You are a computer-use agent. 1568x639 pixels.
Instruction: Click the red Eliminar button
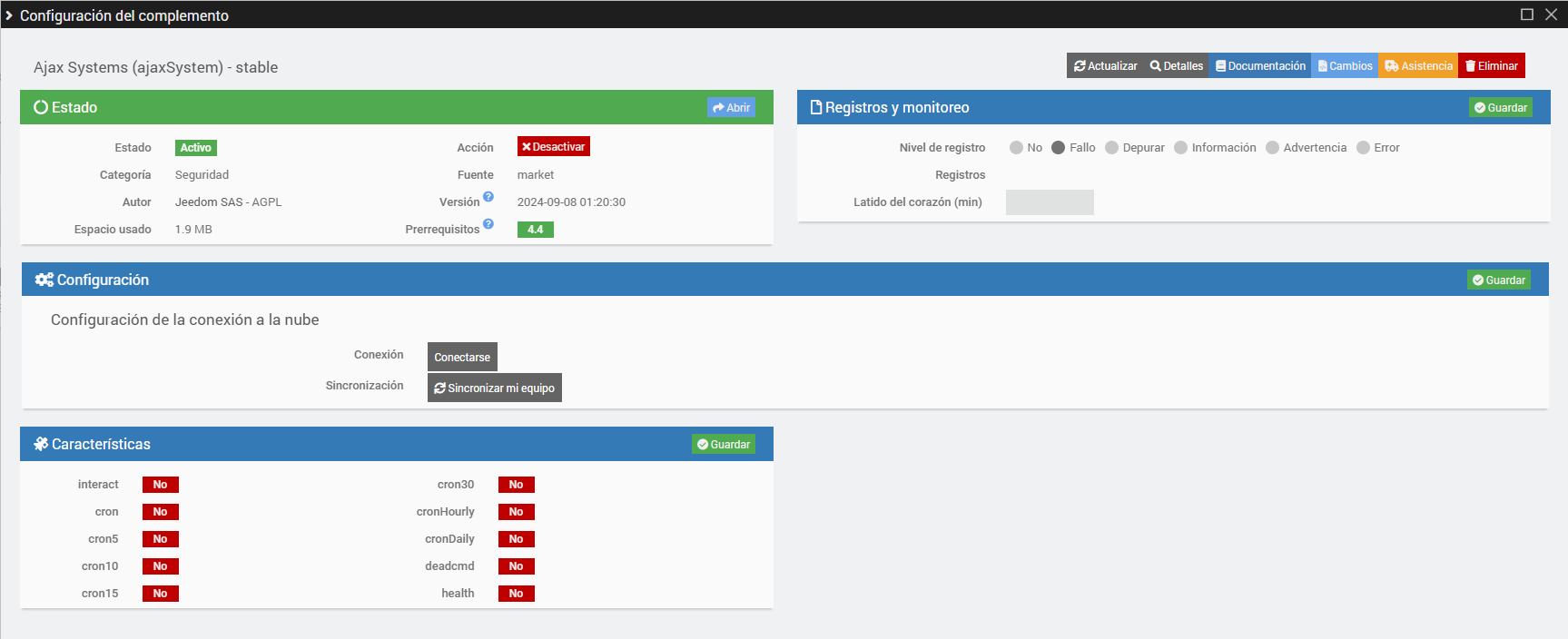click(1492, 65)
